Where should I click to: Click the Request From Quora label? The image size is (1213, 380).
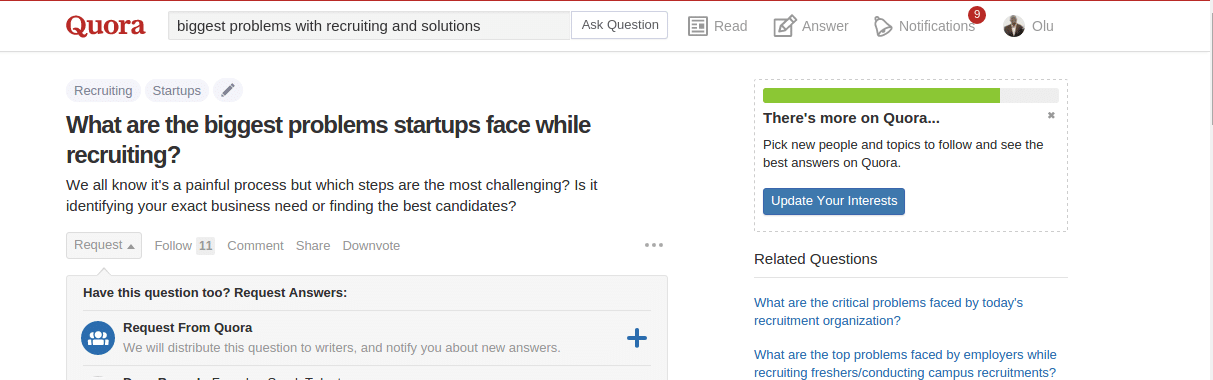(x=187, y=327)
